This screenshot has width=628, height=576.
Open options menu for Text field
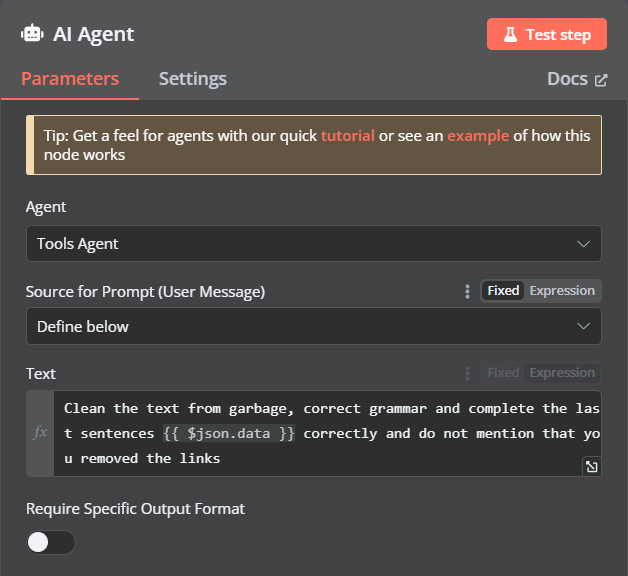pyautogui.click(x=467, y=373)
